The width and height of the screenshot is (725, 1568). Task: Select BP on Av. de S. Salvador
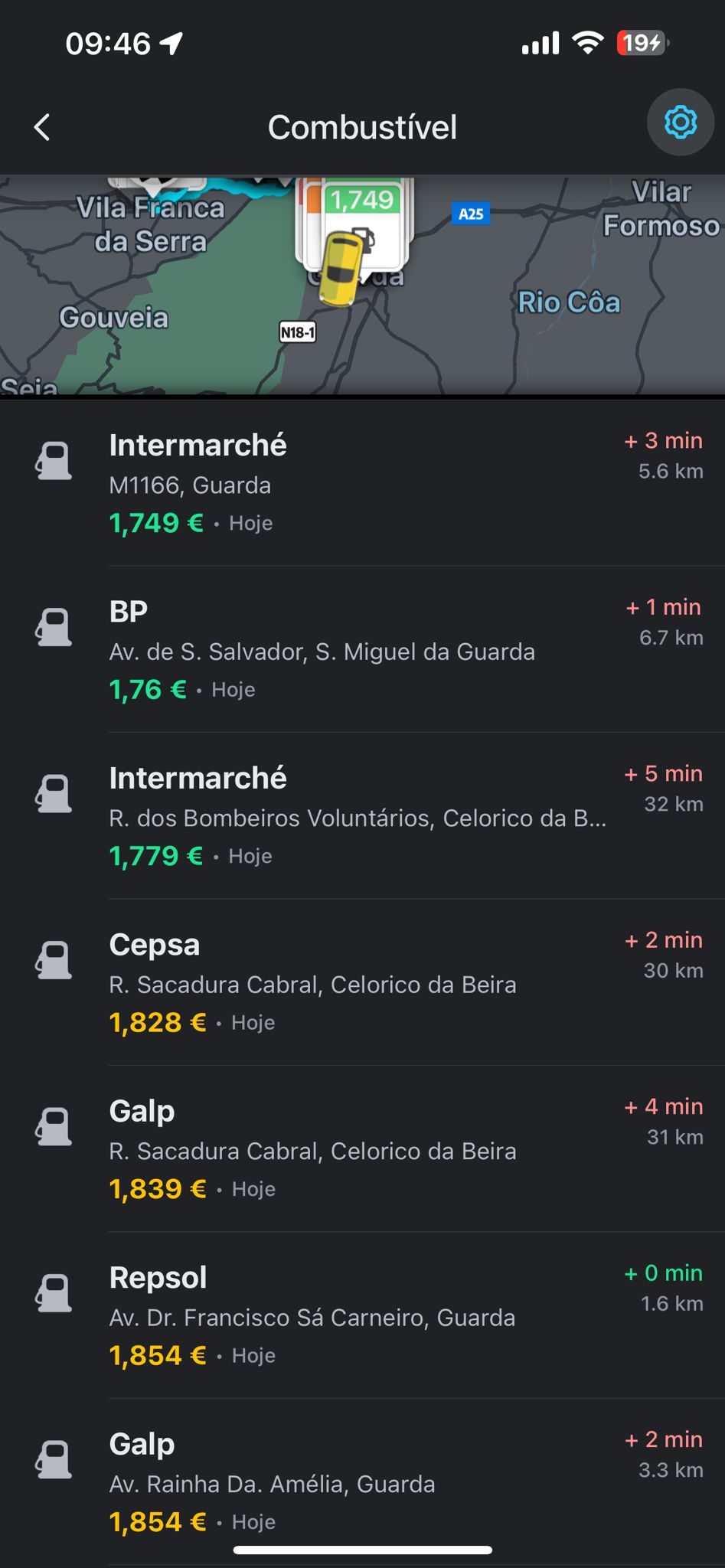pos(360,649)
